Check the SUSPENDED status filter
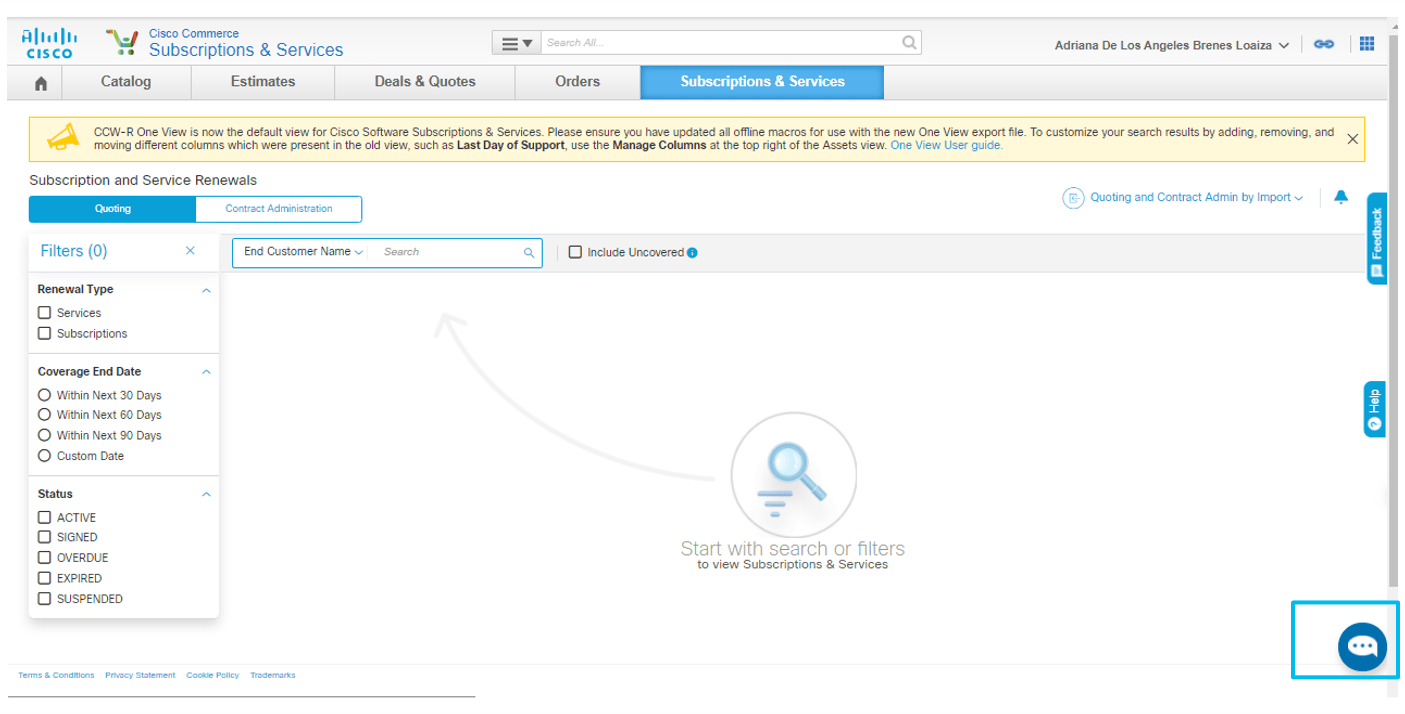1405x714 pixels. pyautogui.click(x=44, y=599)
